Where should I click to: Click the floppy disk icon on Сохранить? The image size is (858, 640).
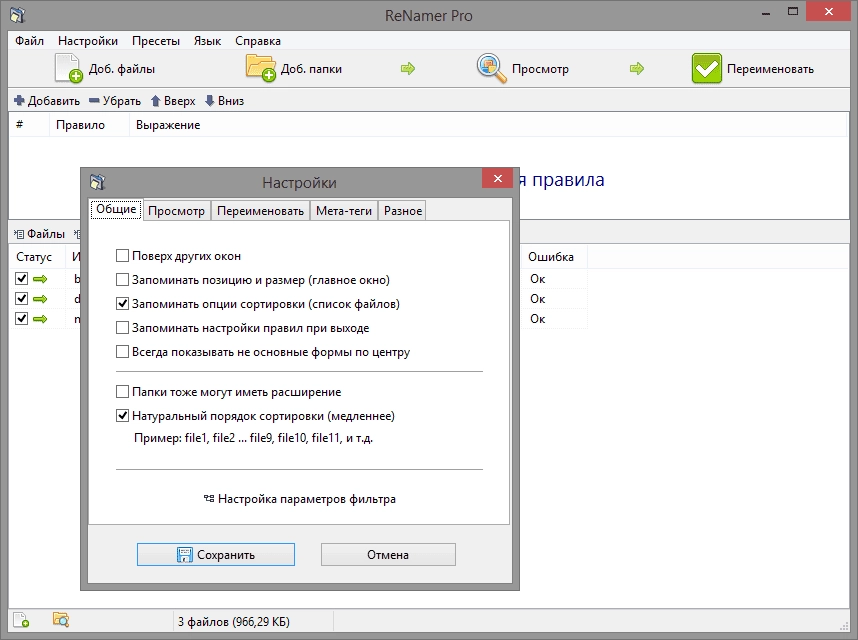tap(184, 555)
